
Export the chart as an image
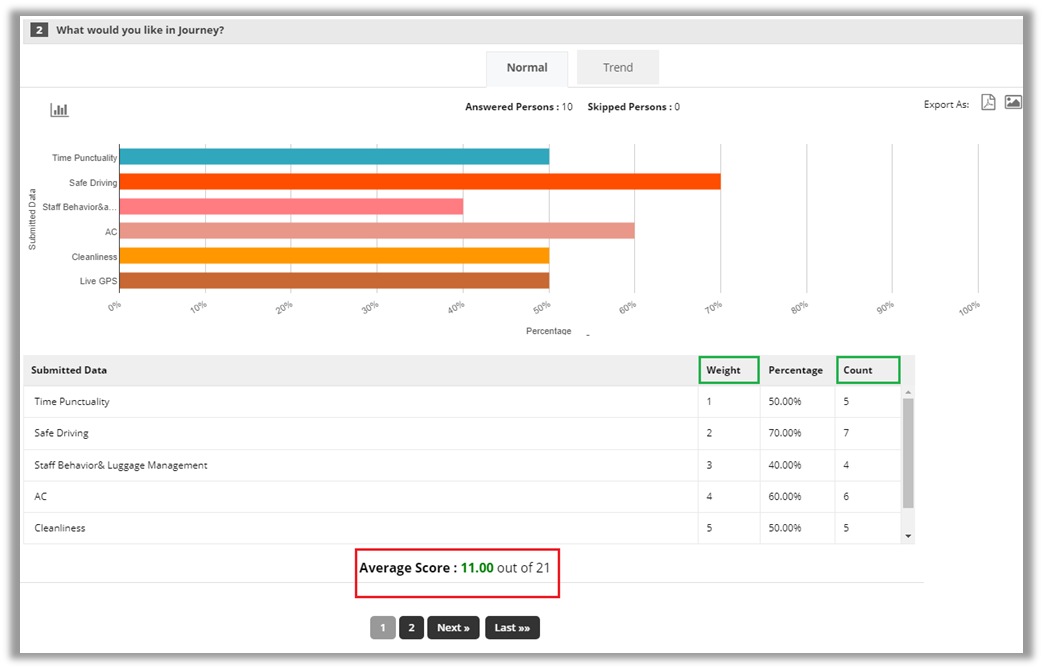[1013, 103]
